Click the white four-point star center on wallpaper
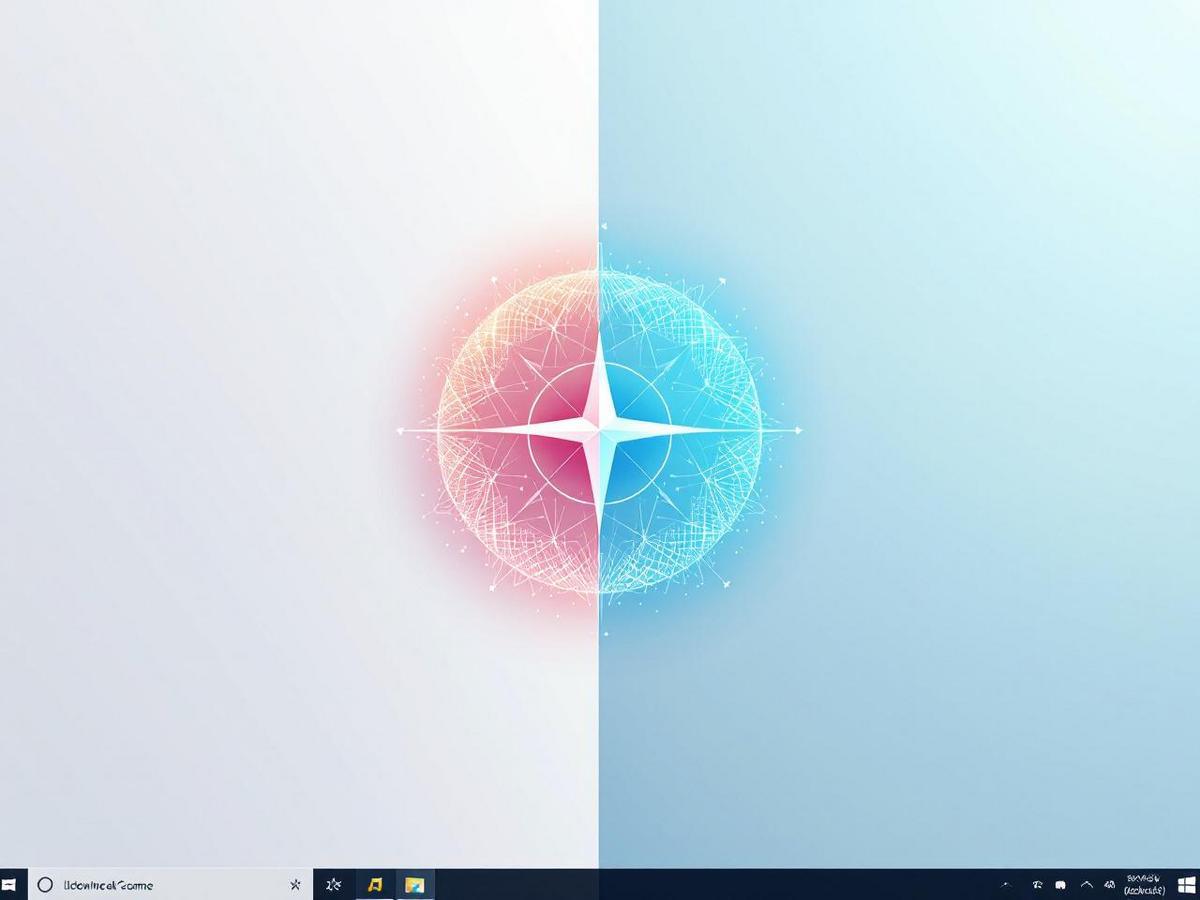1200x900 pixels. 599,431
